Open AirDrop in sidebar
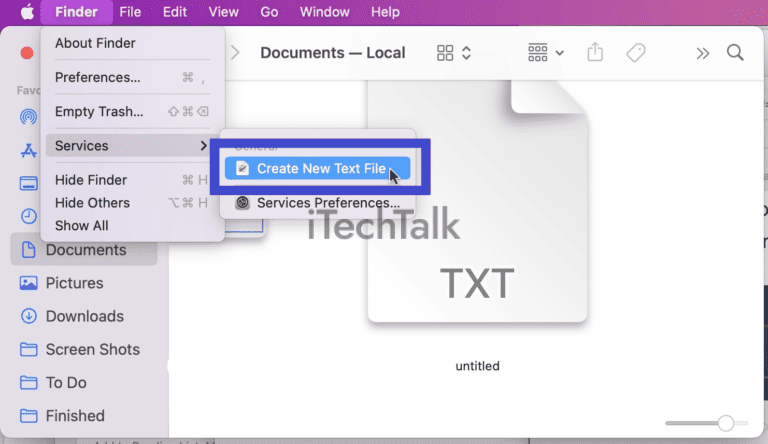Viewport: 768px width, 444px height. [28, 117]
